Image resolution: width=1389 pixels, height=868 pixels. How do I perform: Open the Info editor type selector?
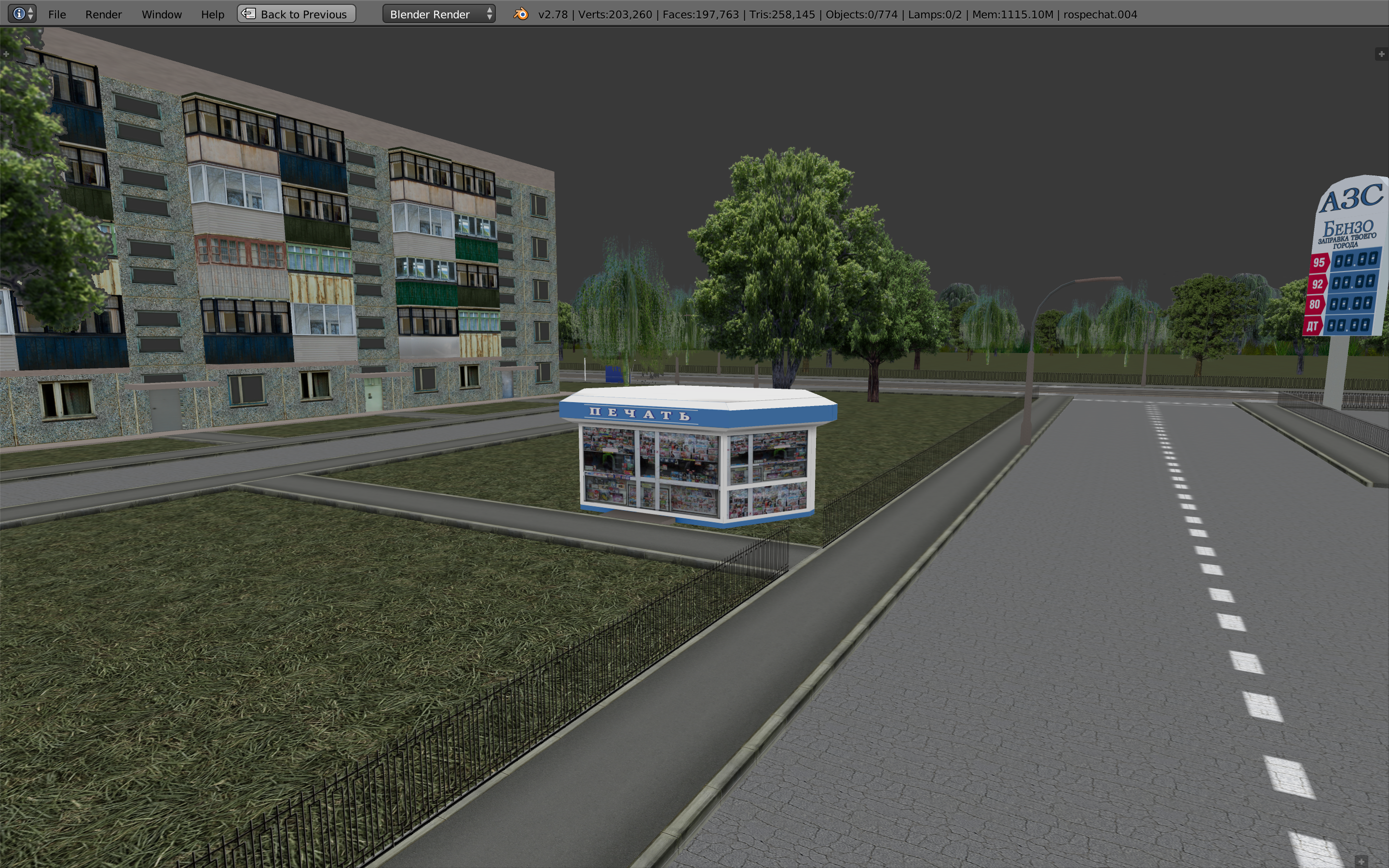(x=22, y=14)
